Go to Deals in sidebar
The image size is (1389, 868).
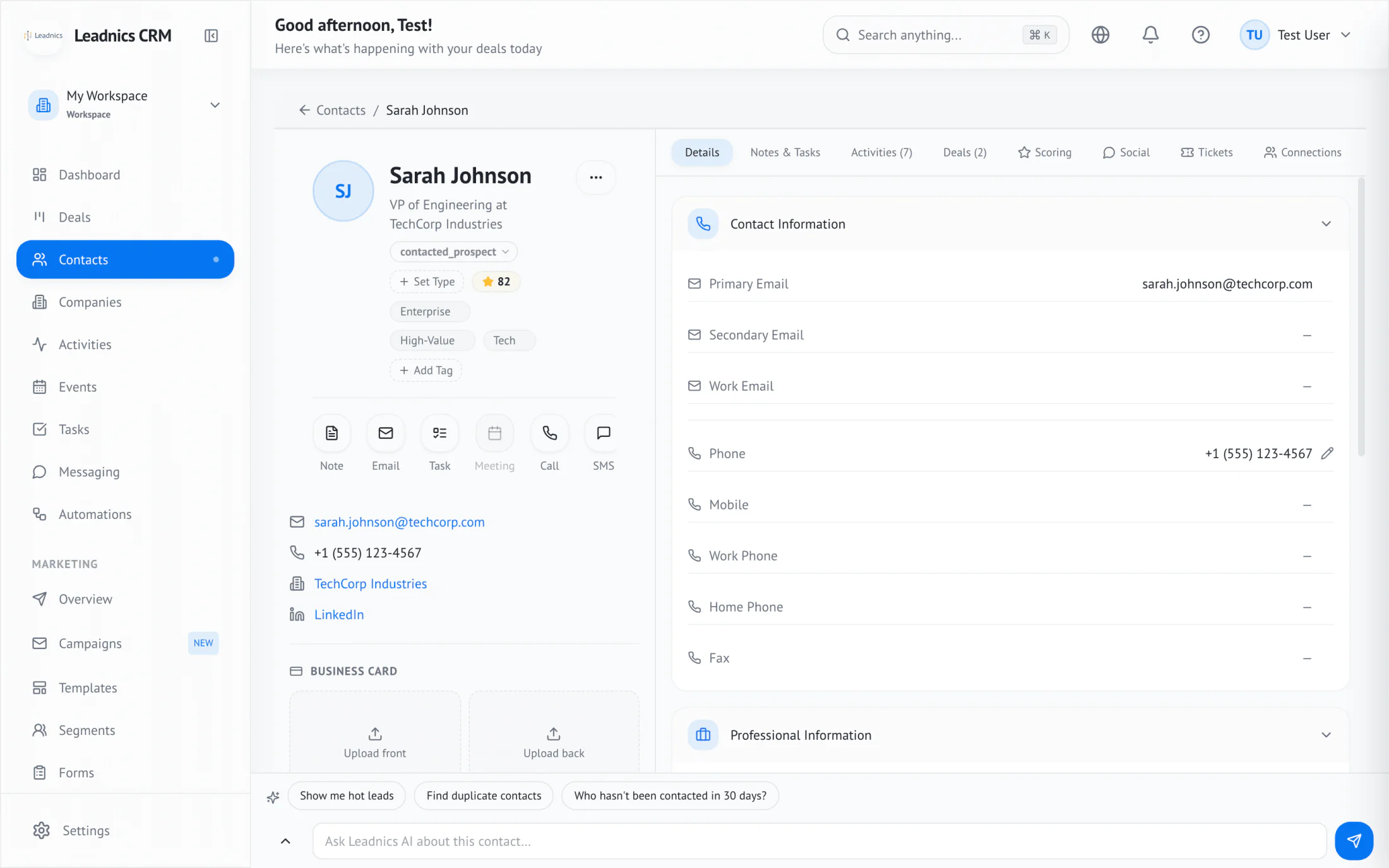(125, 217)
